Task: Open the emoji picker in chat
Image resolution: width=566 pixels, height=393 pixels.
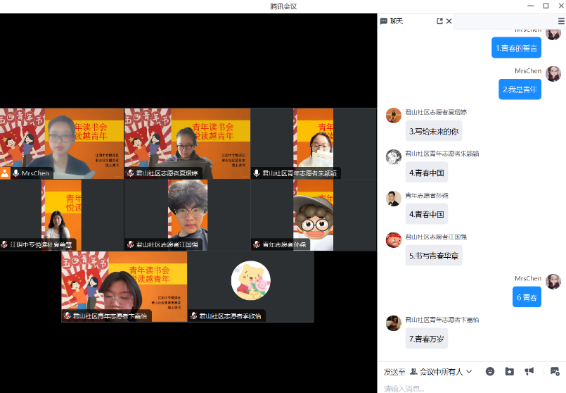Action: (490, 371)
